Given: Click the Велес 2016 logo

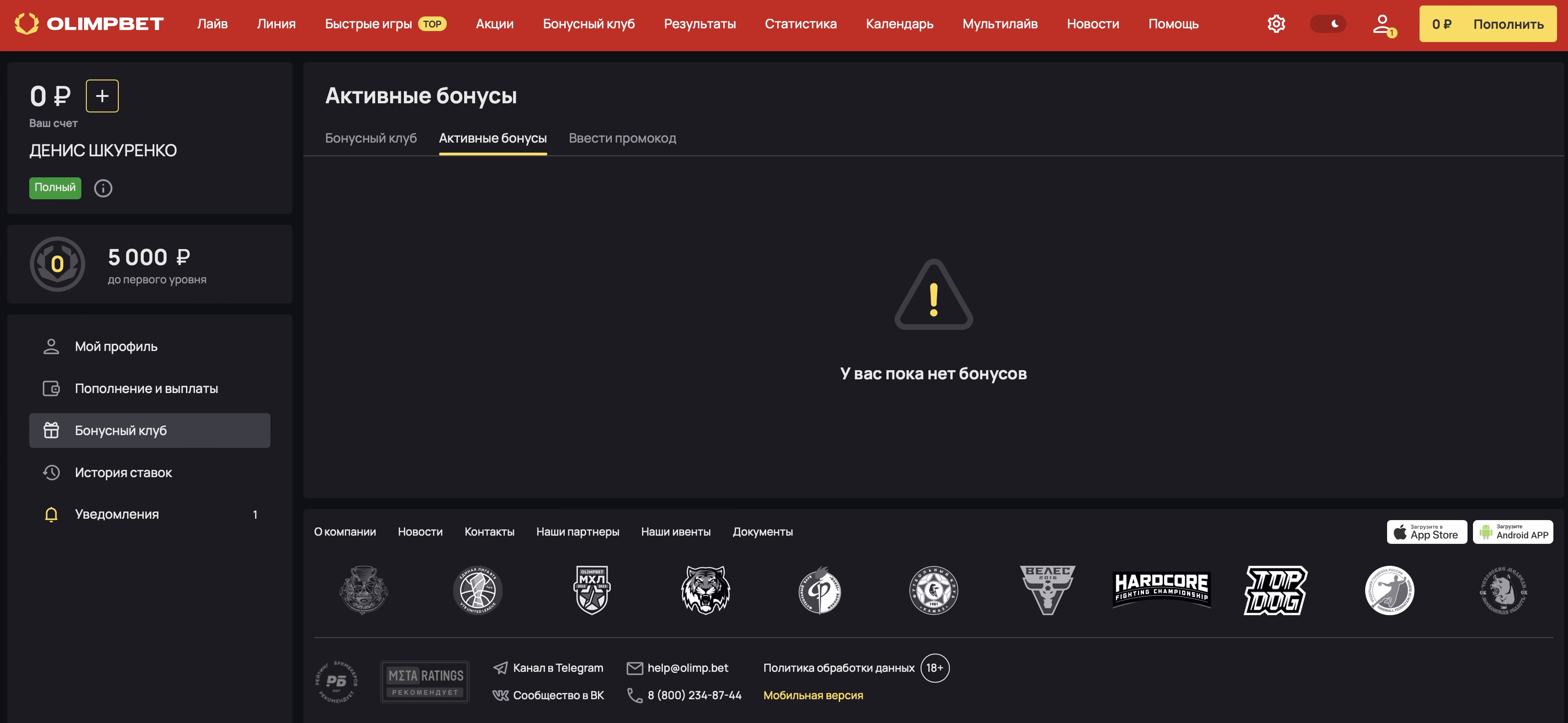Looking at the screenshot, I should (1048, 590).
